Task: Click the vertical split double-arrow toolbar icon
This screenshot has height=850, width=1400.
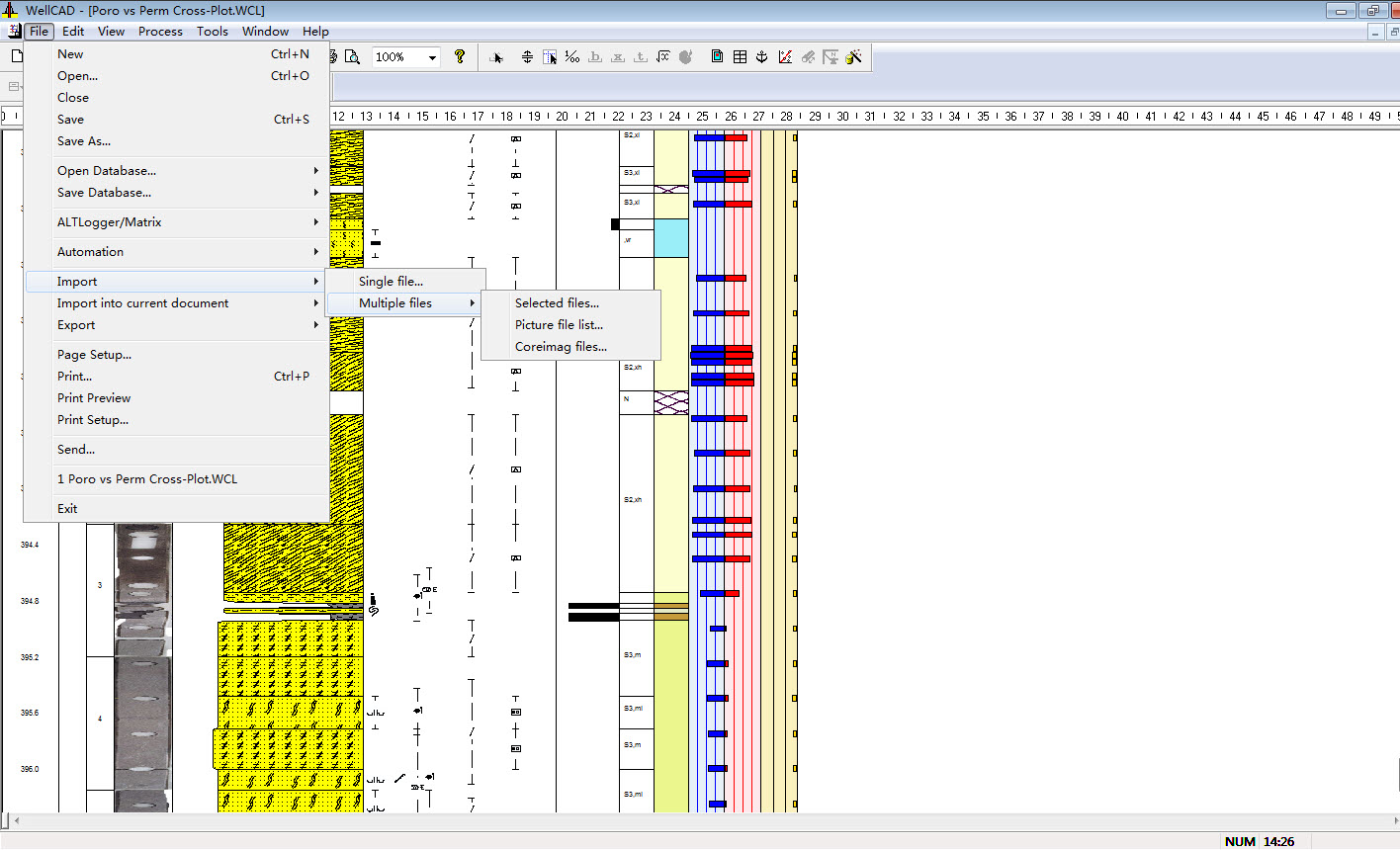Action: [x=527, y=57]
